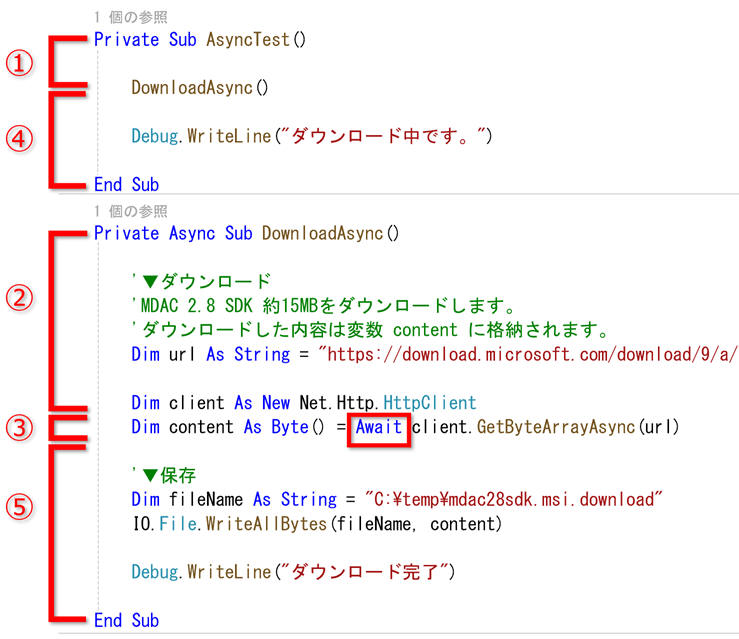Click the url variable in Dim url As String
The image size is (739, 639).
pyautogui.click(x=181, y=354)
